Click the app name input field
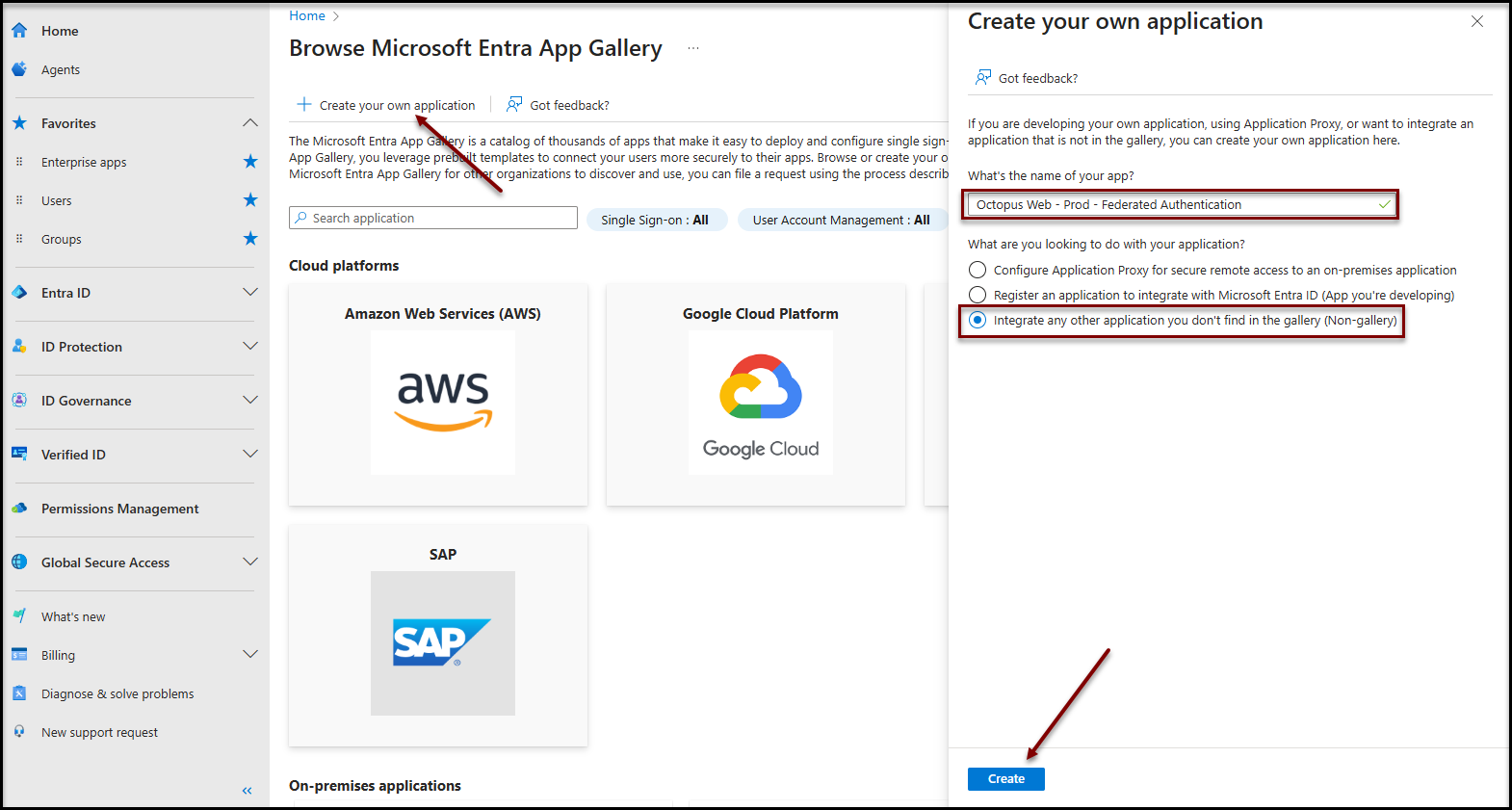1512x810 pixels. point(1170,204)
